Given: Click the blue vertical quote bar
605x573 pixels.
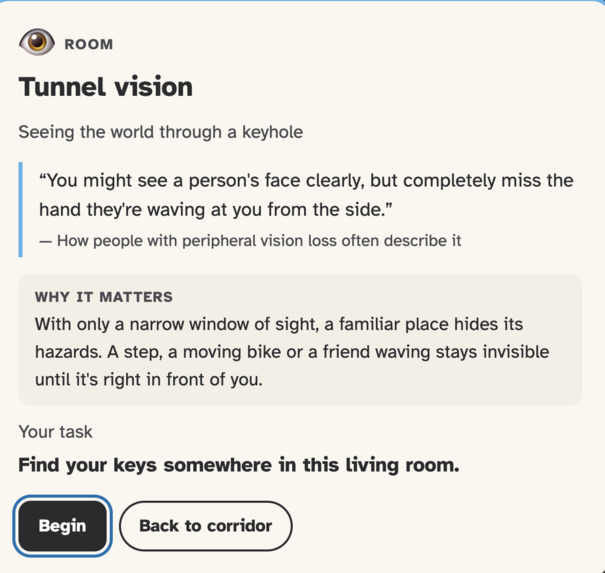Looking at the screenshot, I should pos(20,210).
